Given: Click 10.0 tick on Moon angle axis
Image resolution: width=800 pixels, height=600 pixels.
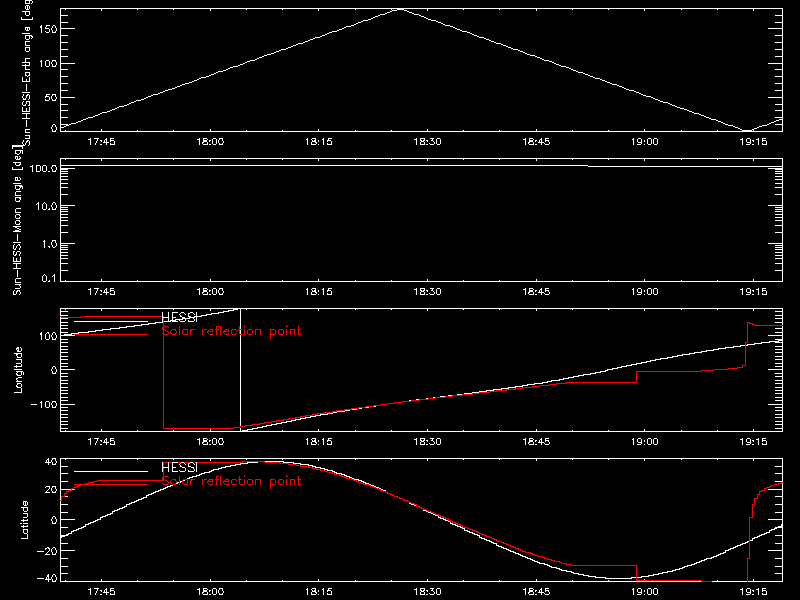Looking at the screenshot, I should pyautogui.click(x=46, y=206).
